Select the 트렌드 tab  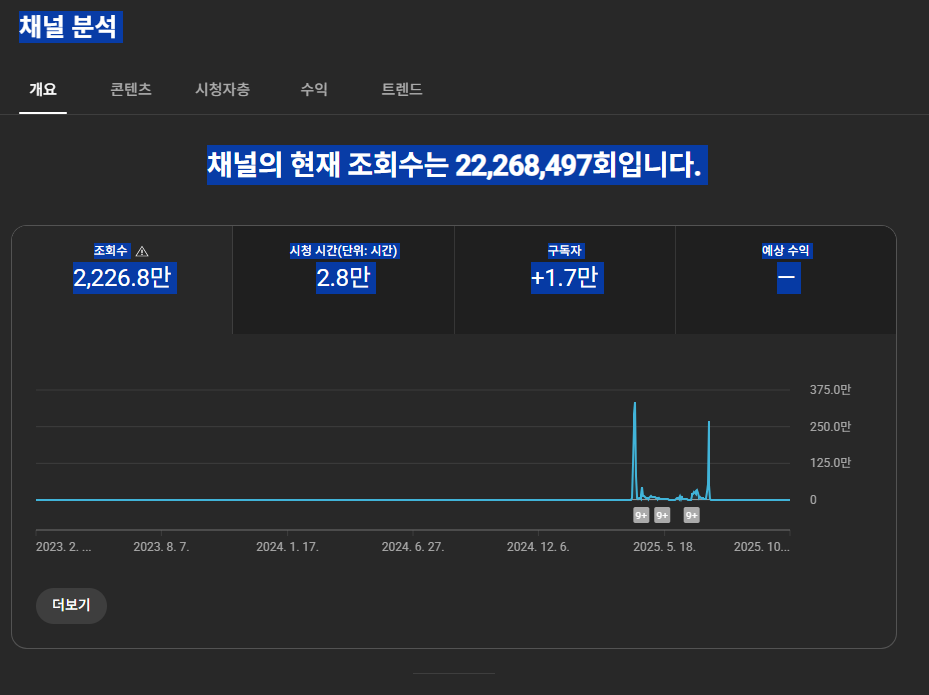coord(402,90)
